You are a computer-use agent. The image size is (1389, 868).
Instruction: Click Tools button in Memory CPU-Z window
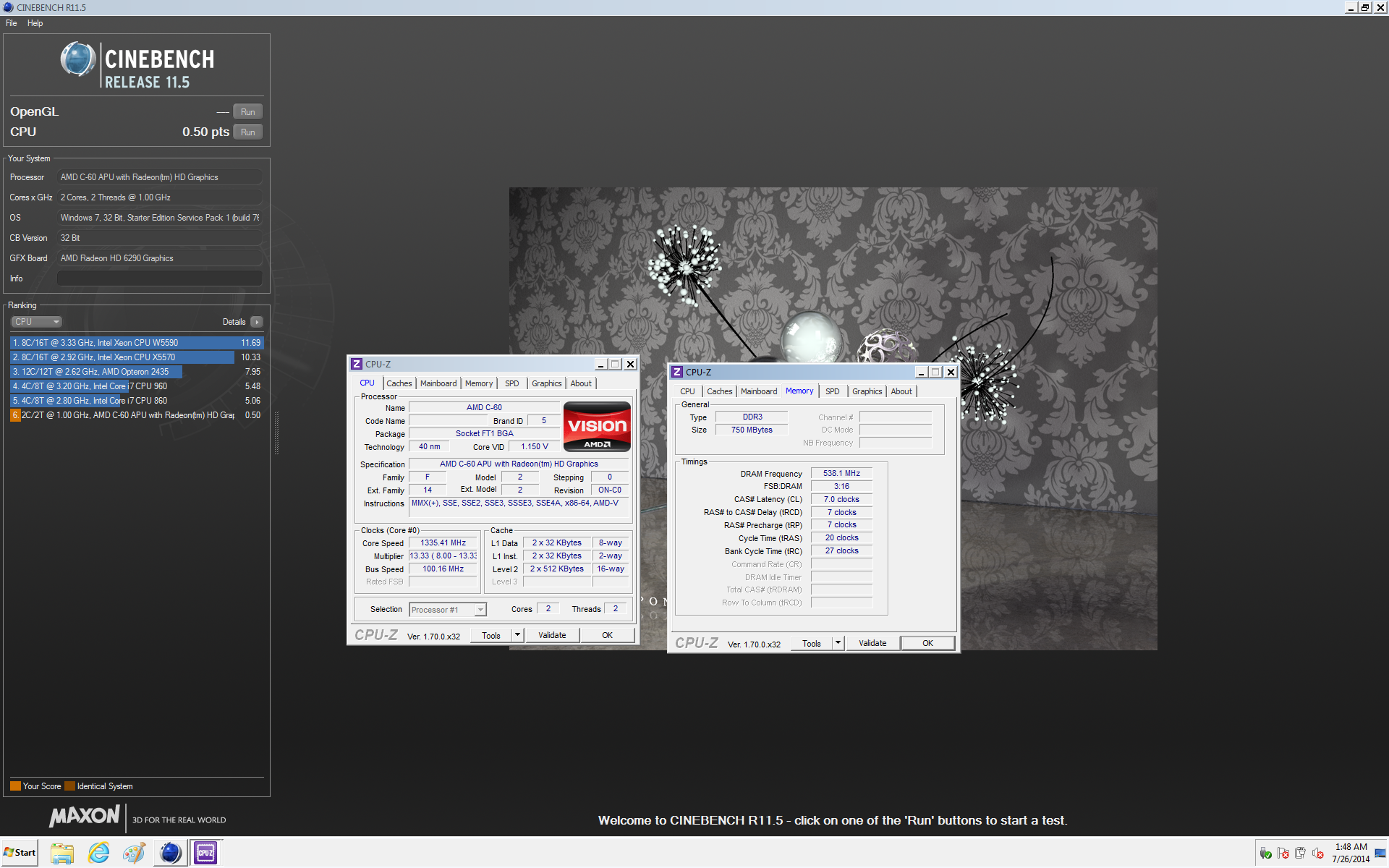pos(812,643)
